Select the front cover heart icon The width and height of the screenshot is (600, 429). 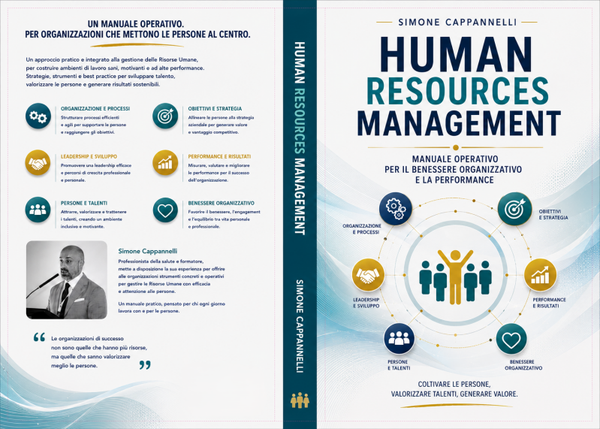[511, 338]
